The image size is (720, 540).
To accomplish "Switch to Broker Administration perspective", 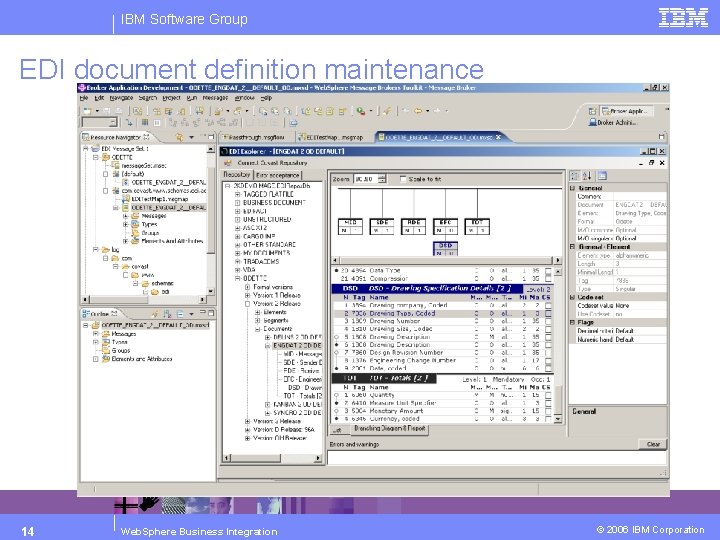I will (613, 123).
